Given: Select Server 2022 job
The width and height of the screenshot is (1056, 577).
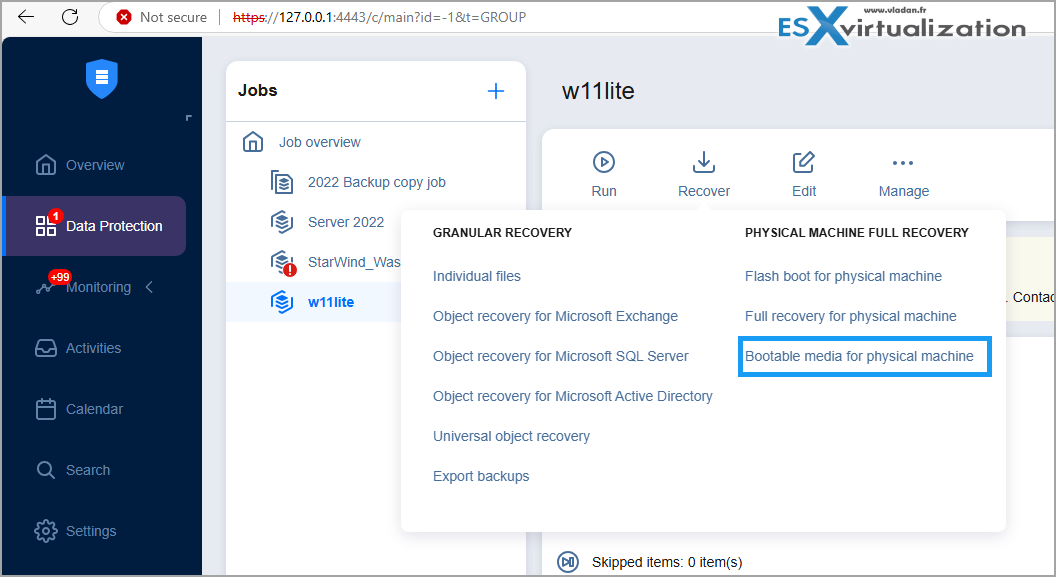Looking at the screenshot, I should point(345,222).
